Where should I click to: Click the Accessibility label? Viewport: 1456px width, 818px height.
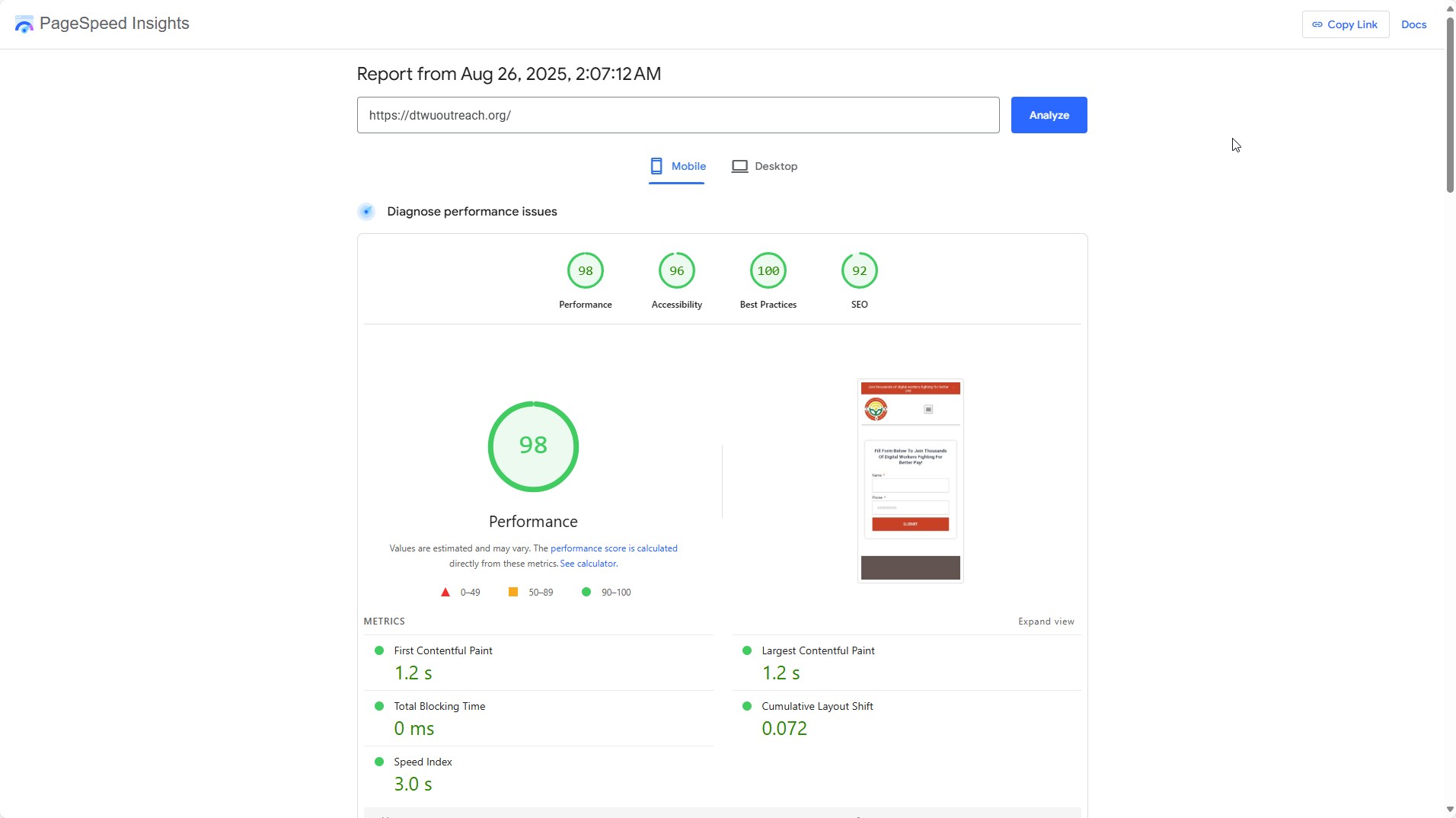point(677,305)
